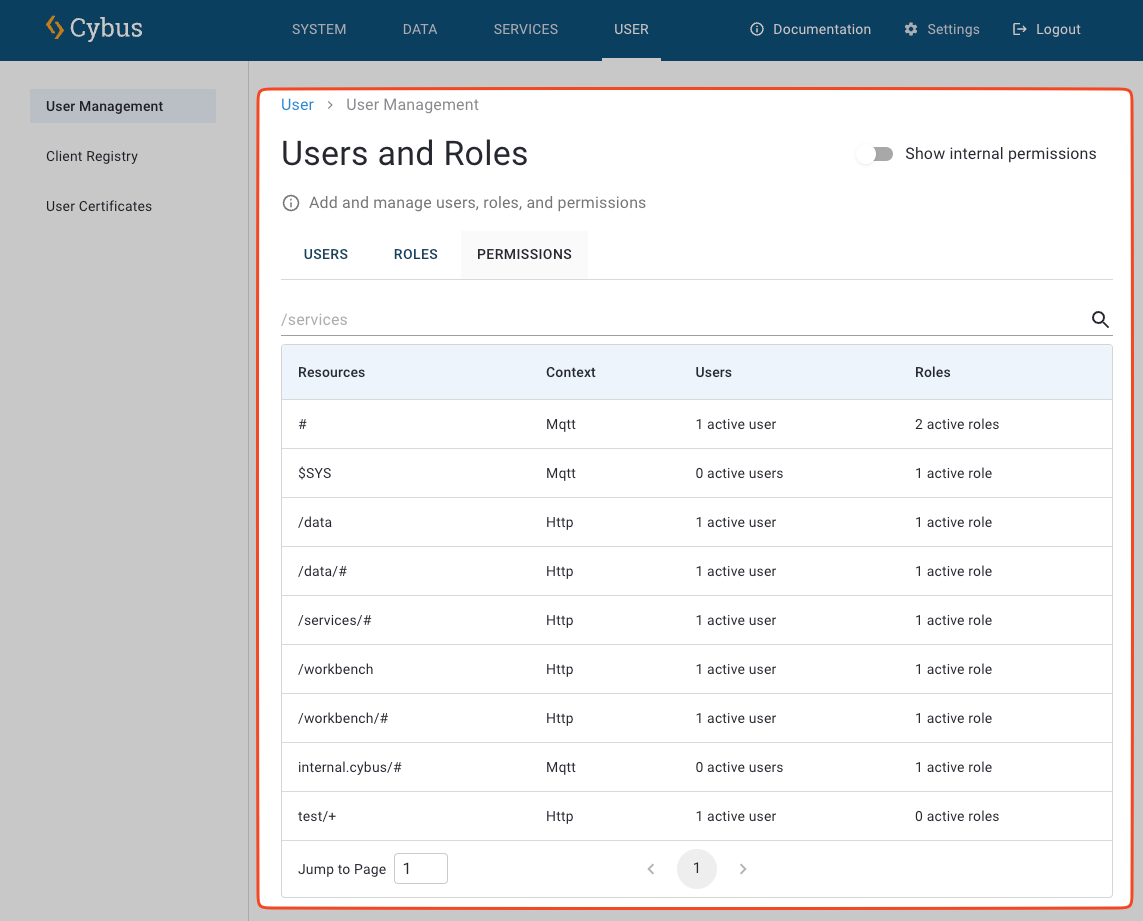
Task: Click the search magnifier icon
Action: (x=1100, y=319)
